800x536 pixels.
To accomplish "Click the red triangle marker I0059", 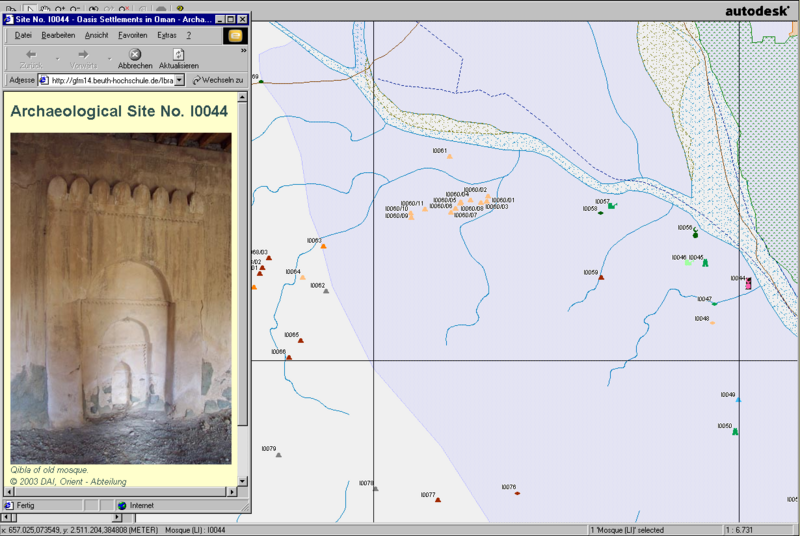I will tap(601, 278).
